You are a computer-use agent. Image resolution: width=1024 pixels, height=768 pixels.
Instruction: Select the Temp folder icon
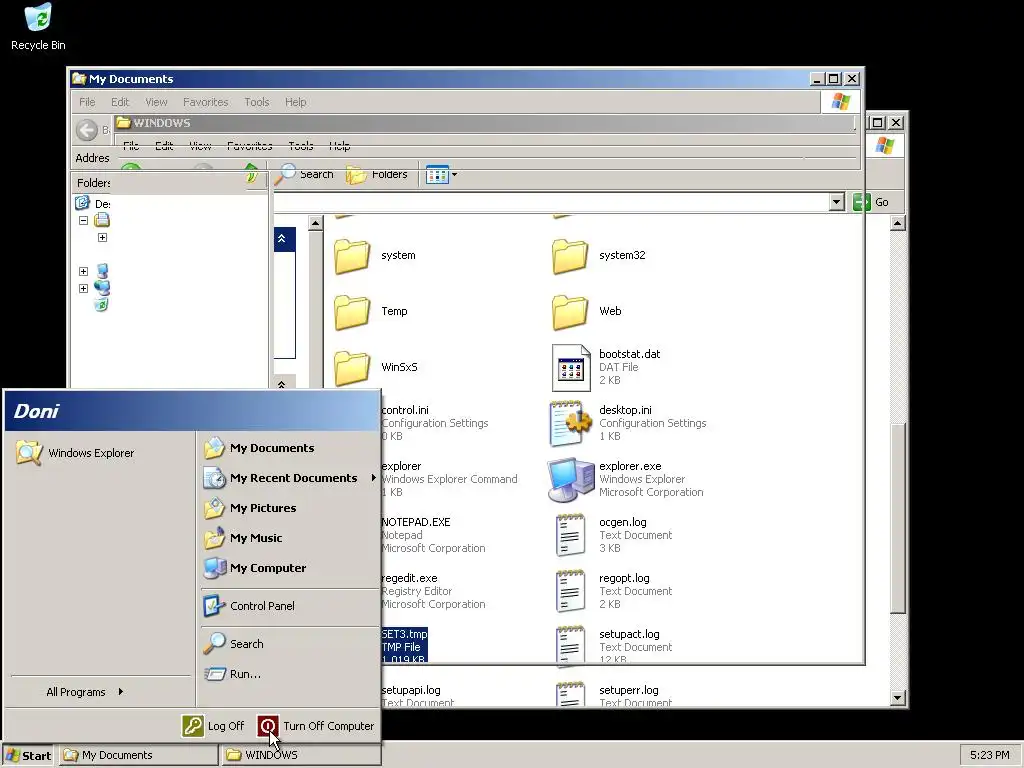[x=352, y=312]
